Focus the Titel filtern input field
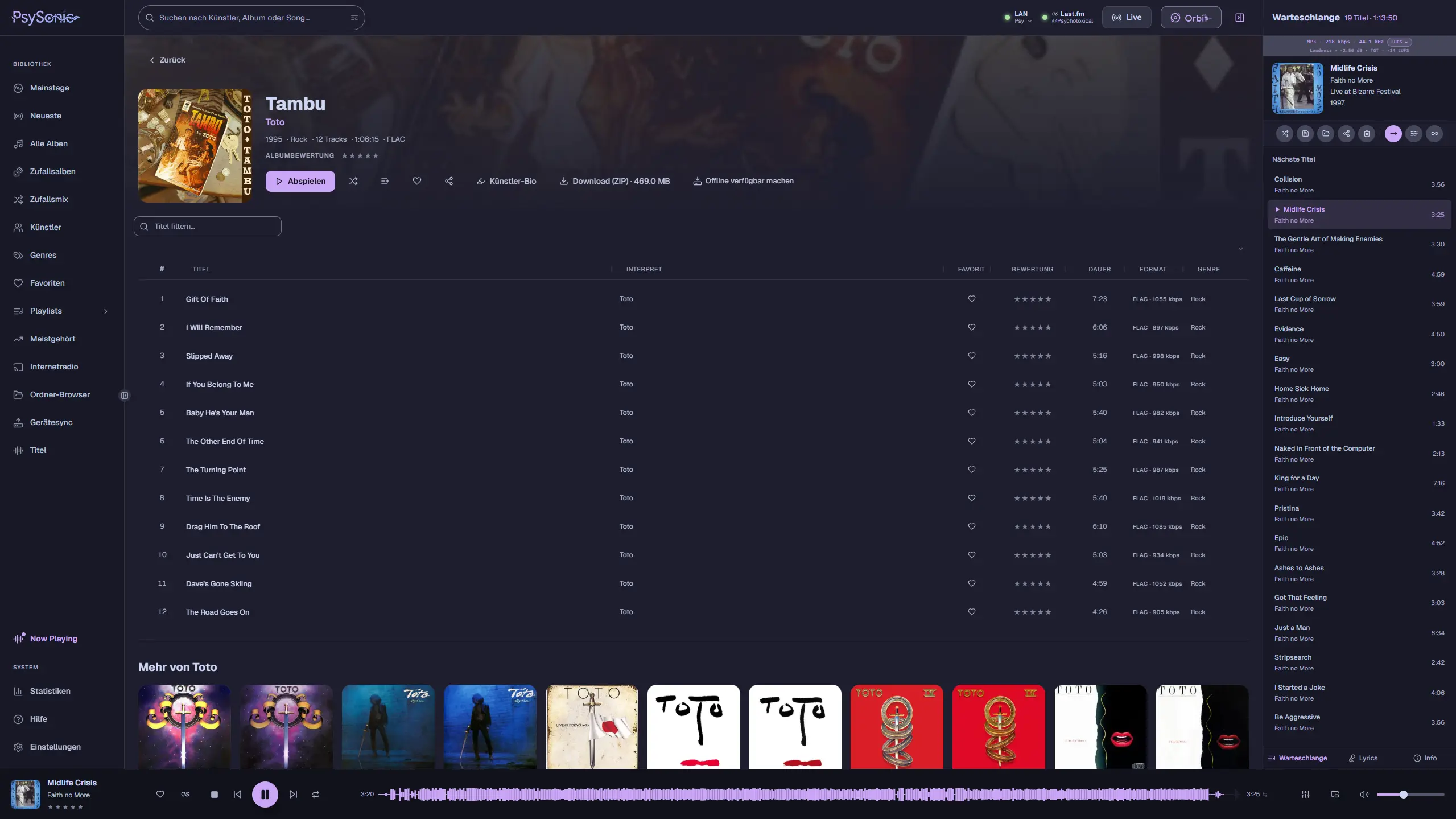This screenshot has height=819, width=1456. (x=208, y=227)
